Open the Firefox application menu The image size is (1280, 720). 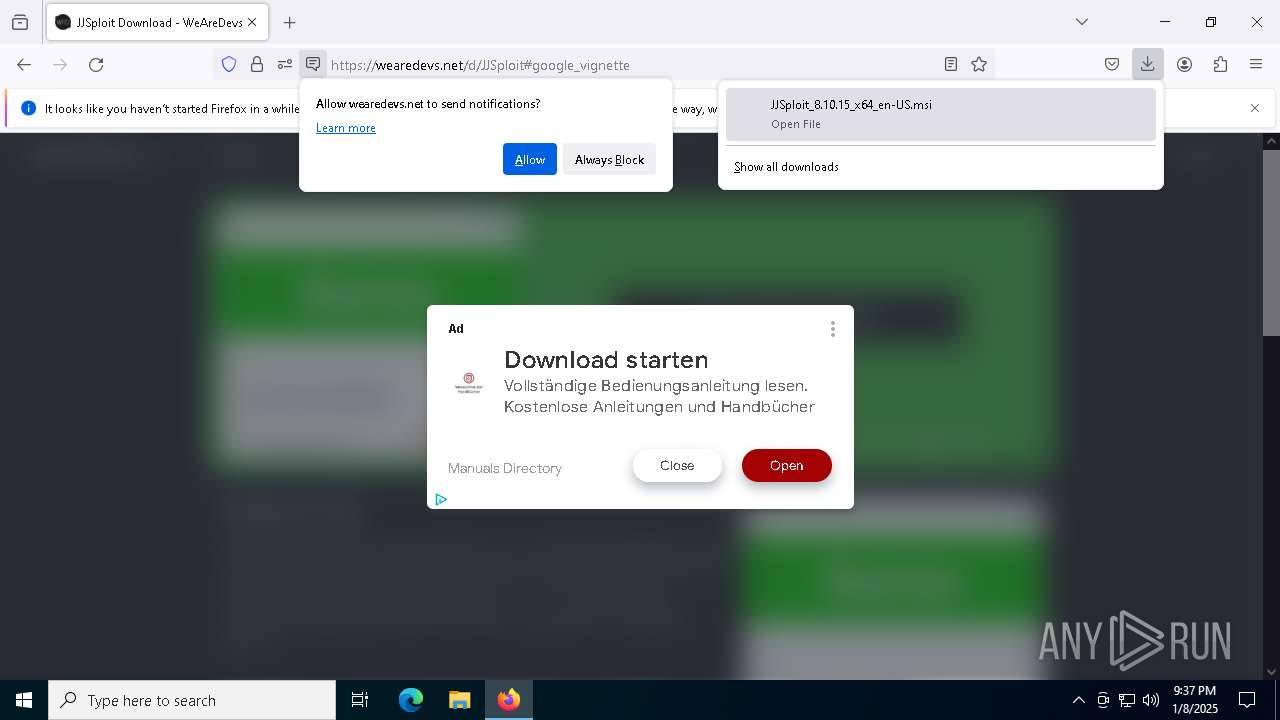pos(1256,64)
